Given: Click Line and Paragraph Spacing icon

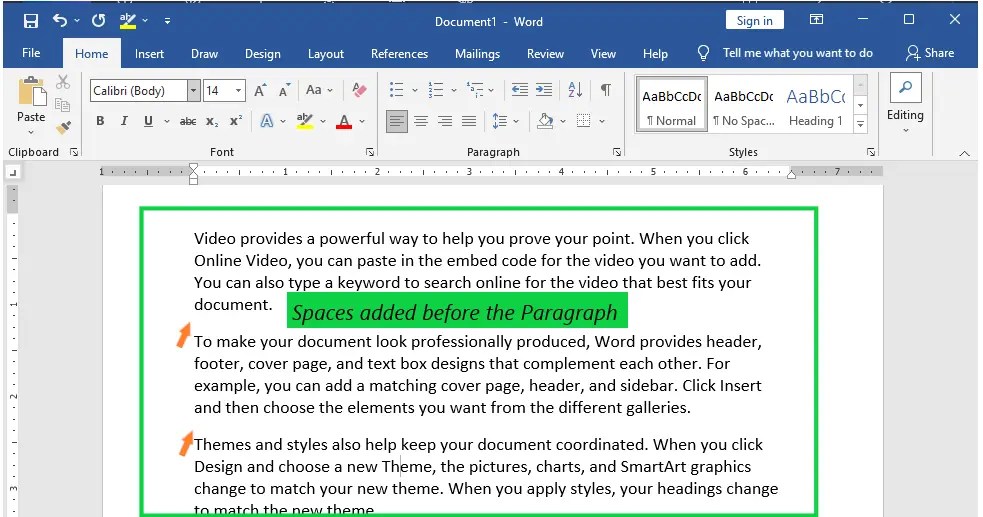Looking at the screenshot, I should coord(500,121).
